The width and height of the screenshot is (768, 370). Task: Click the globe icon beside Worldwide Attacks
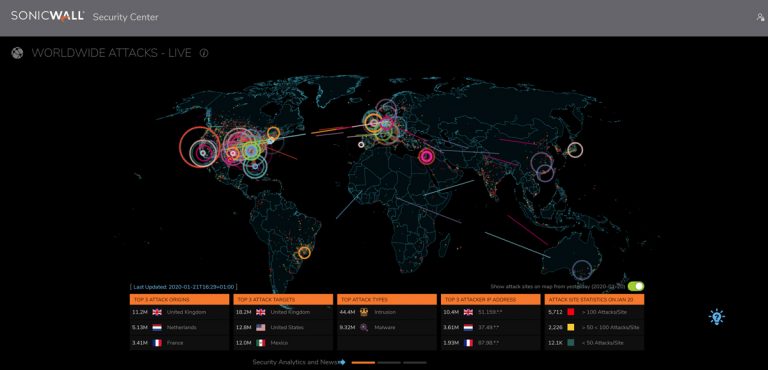tap(17, 53)
